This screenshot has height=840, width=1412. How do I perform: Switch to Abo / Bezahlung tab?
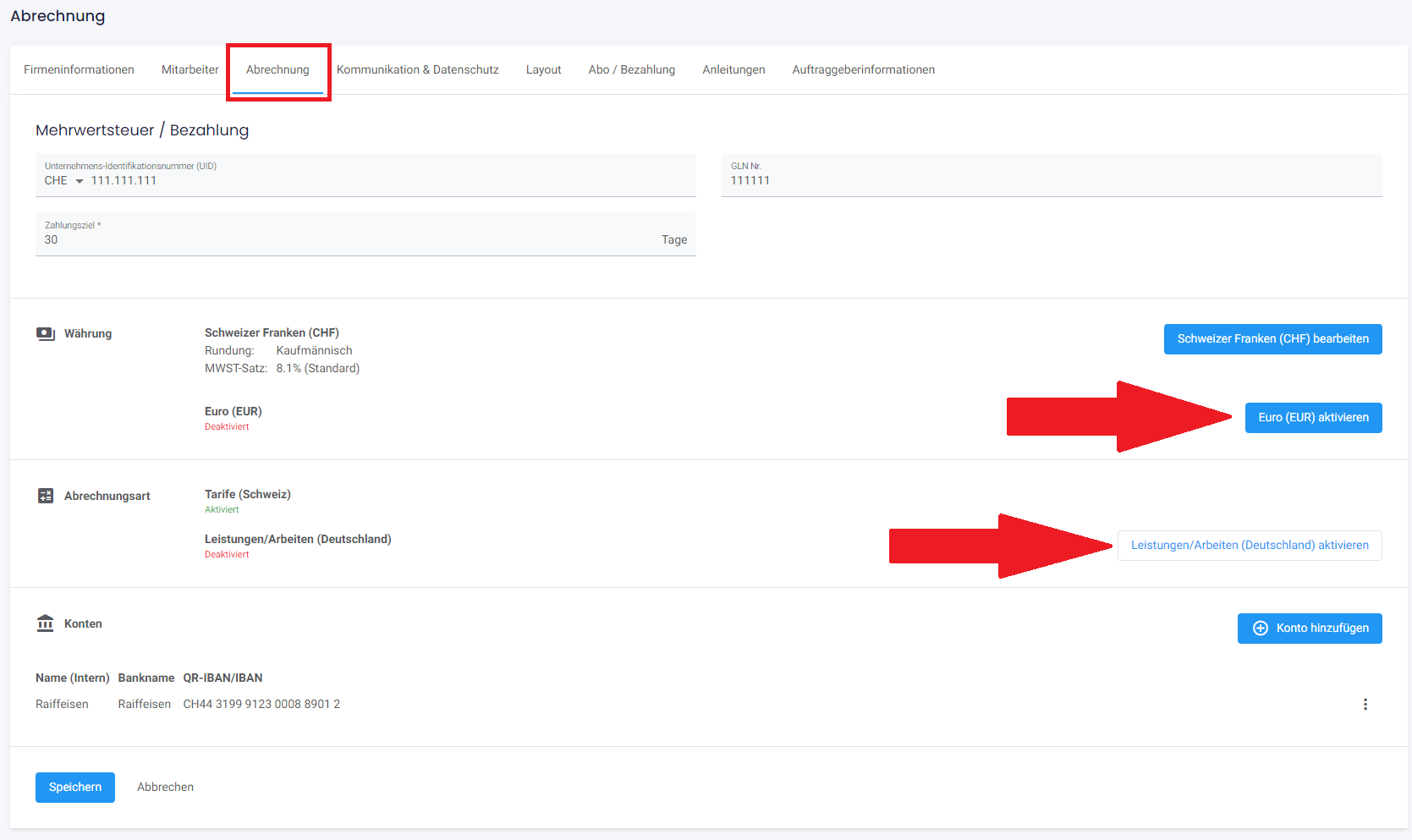pos(631,69)
